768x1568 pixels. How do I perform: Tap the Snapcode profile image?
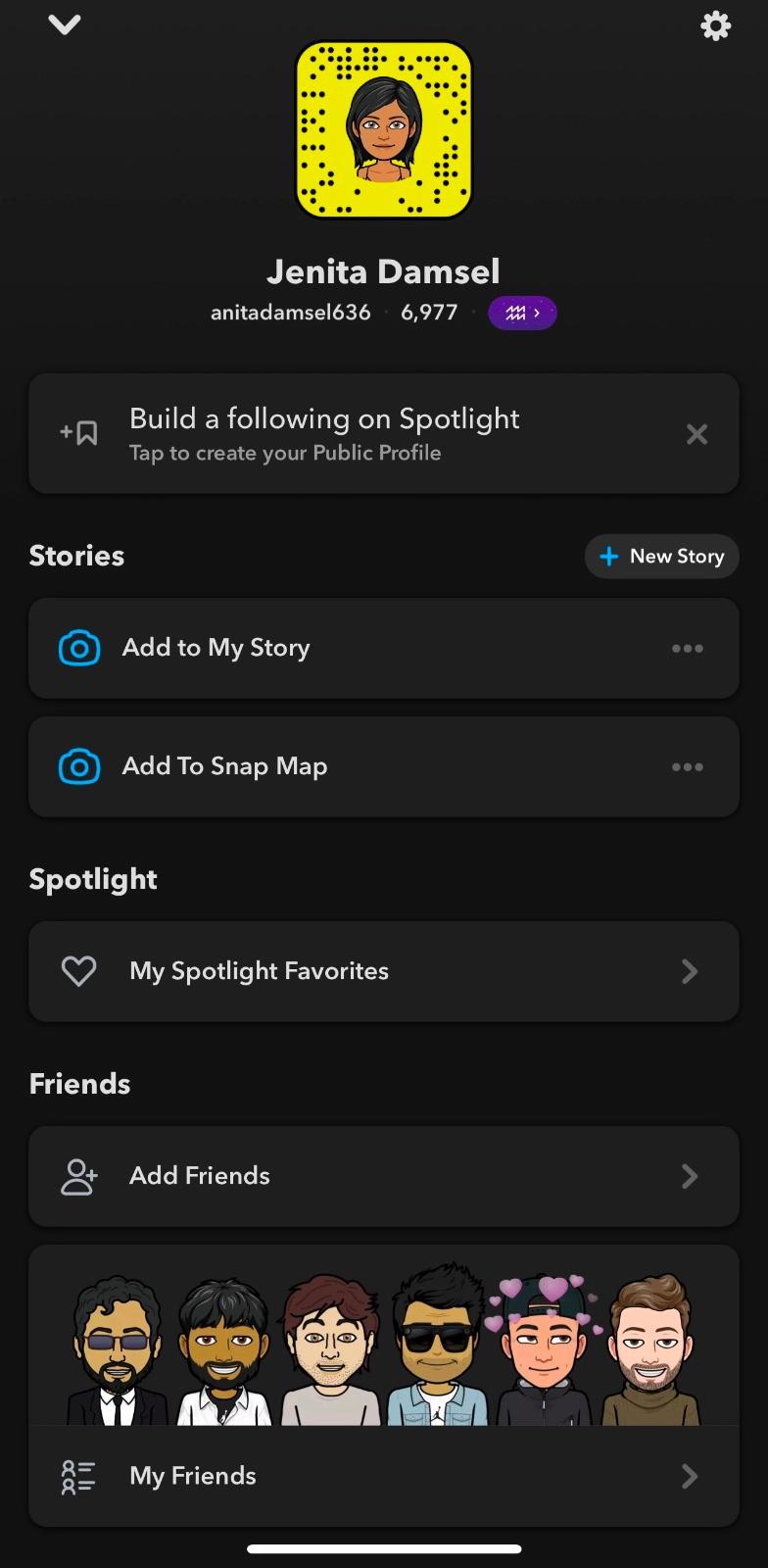(384, 130)
